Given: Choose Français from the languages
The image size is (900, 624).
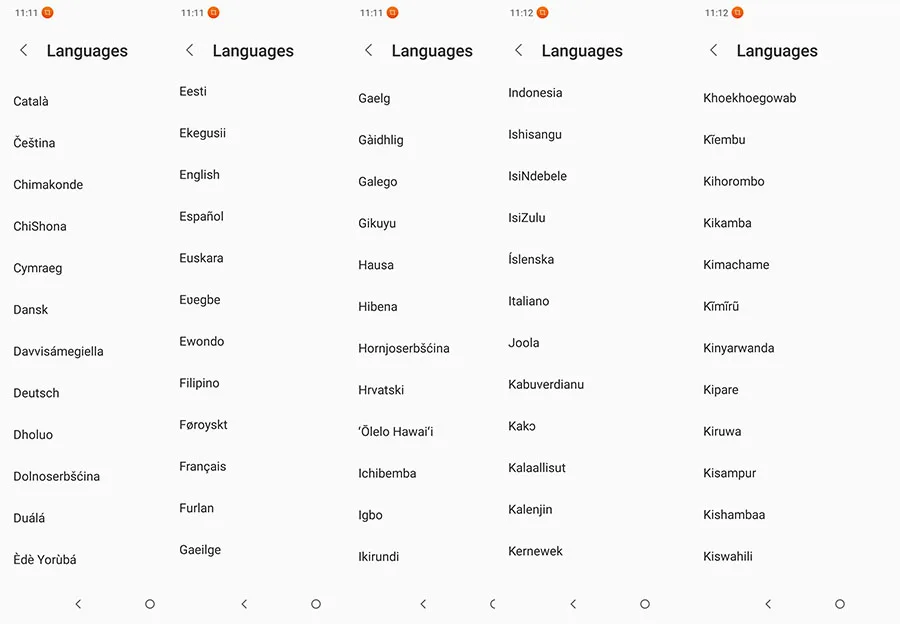Looking at the screenshot, I should (202, 467).
